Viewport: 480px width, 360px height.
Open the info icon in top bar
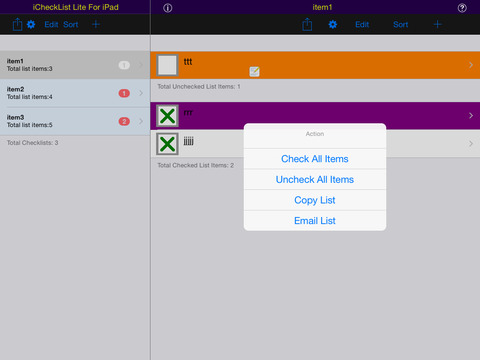(x=168, y=8)
